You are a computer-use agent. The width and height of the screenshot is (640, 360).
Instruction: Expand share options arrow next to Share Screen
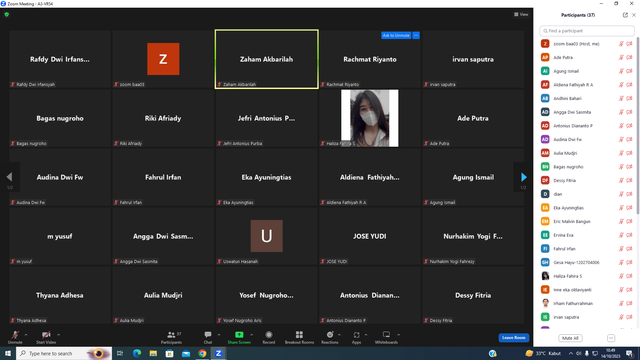(x=251, y=335)
